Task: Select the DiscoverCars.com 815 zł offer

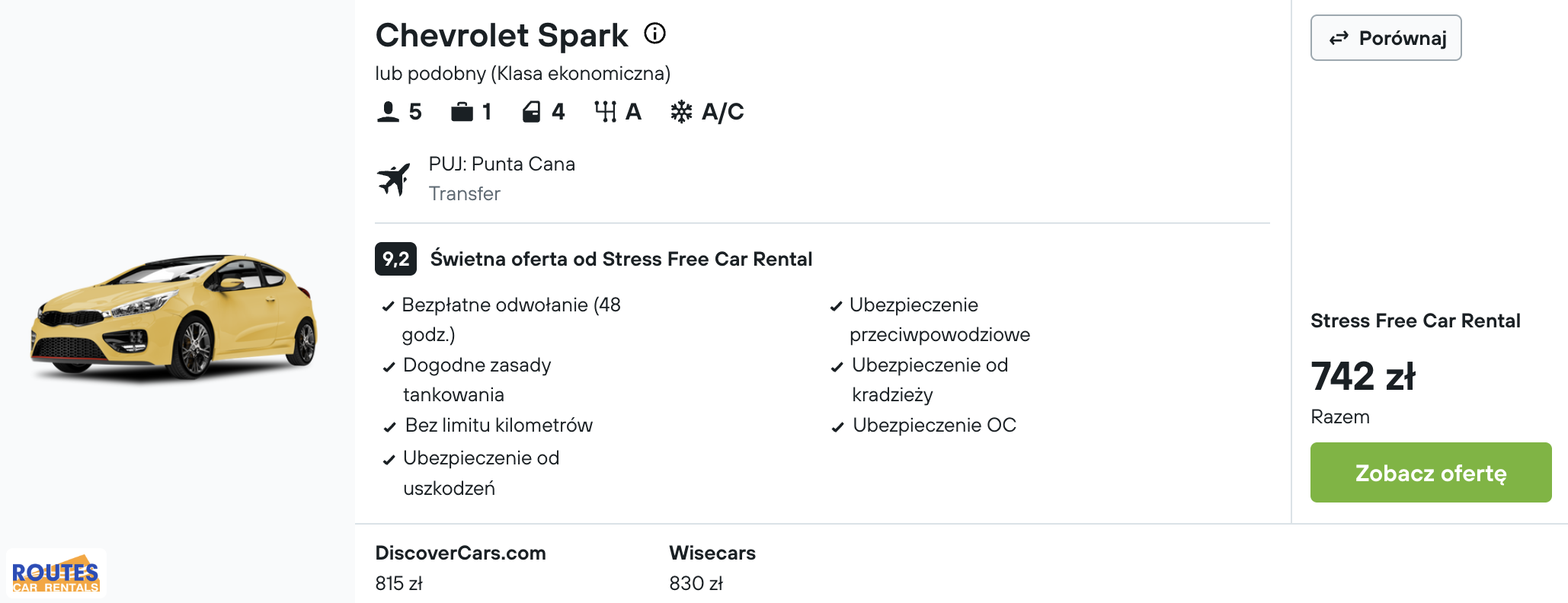Action: (460, 567)
